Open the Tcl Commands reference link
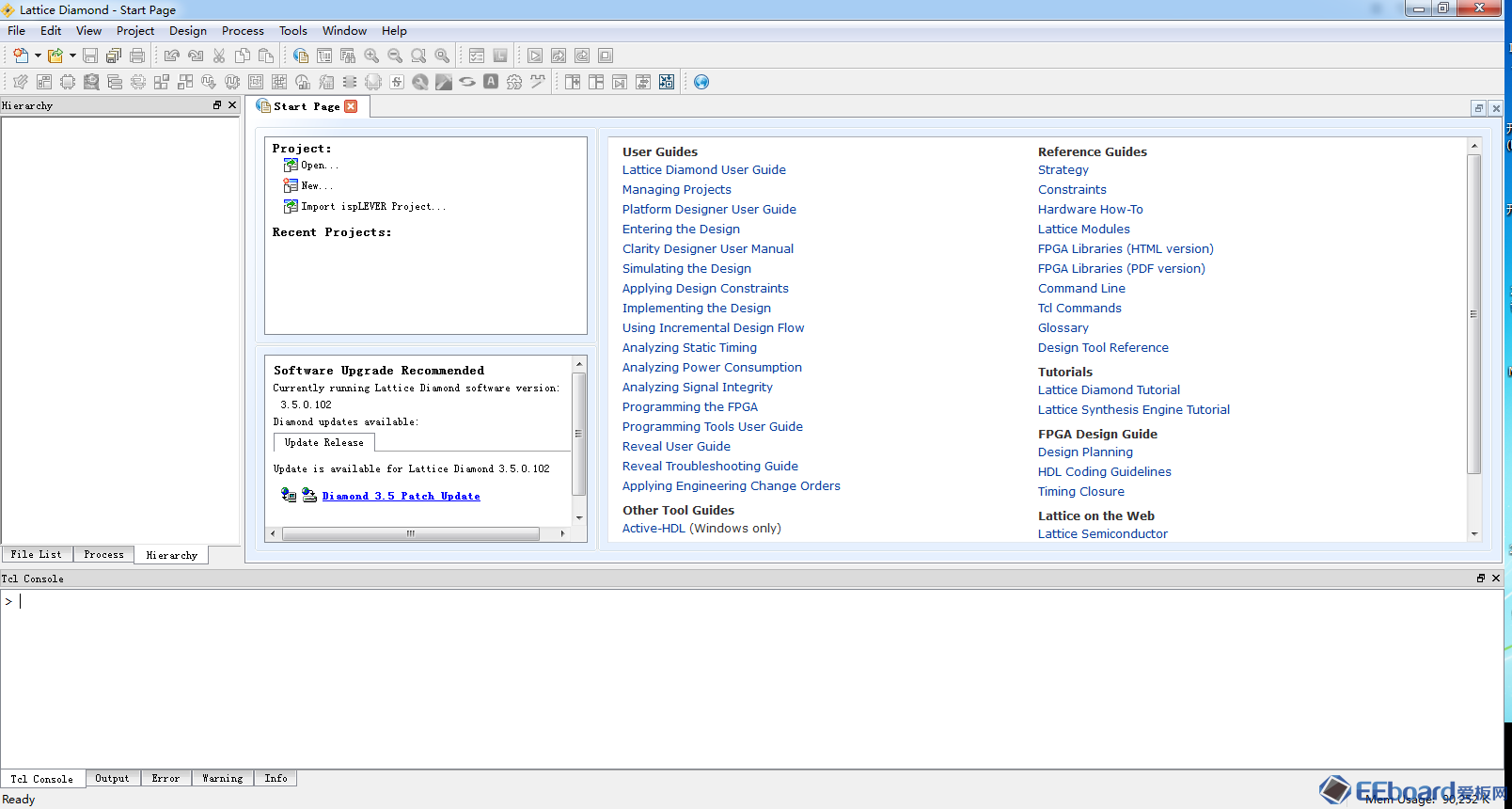This screenshot has width=1512, height=809. click(x=1079, y=309)
